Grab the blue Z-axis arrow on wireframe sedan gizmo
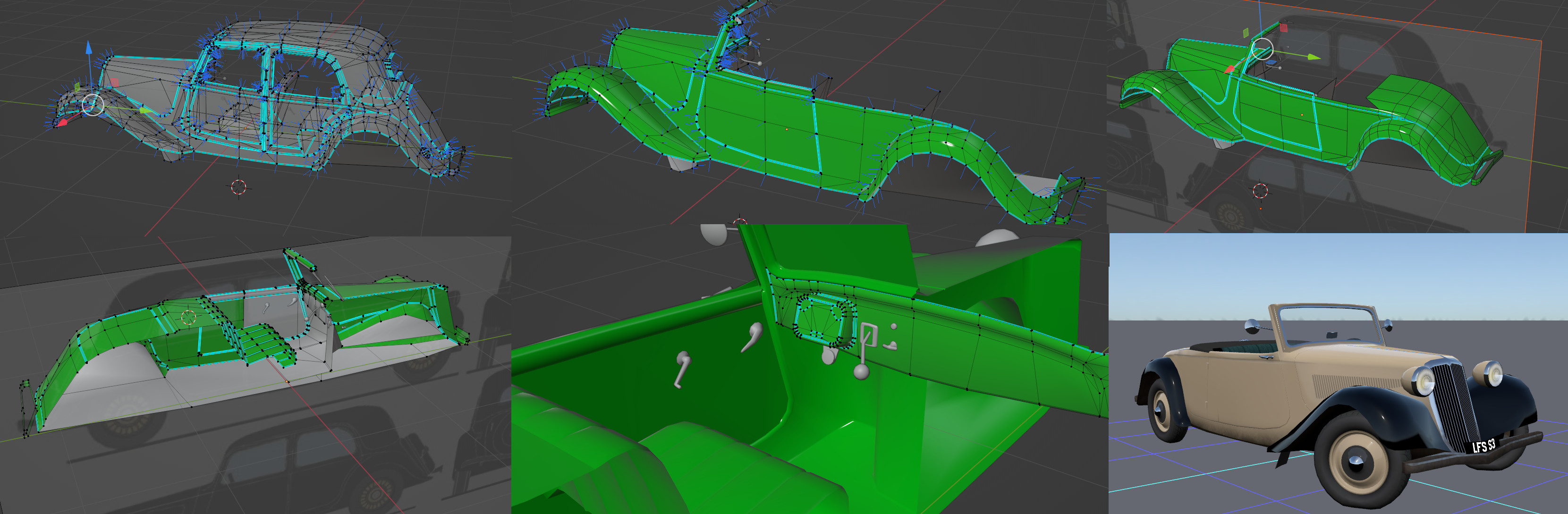This screenshot has width=1568, height=514. [x=89, y=49]
